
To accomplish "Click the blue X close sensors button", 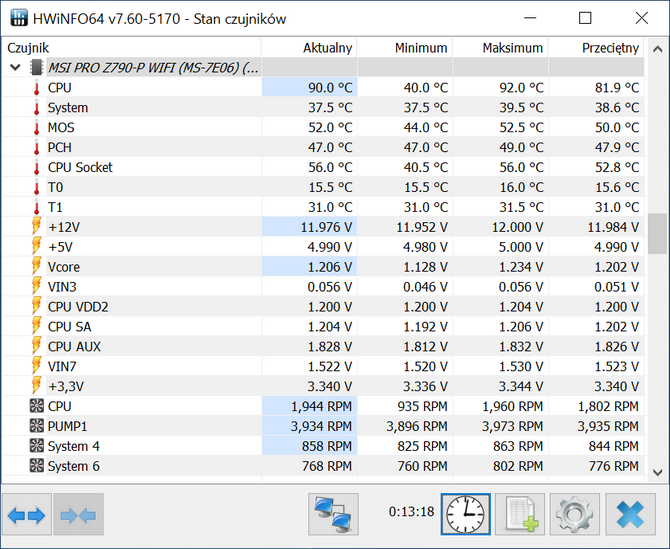I will 630,514.
